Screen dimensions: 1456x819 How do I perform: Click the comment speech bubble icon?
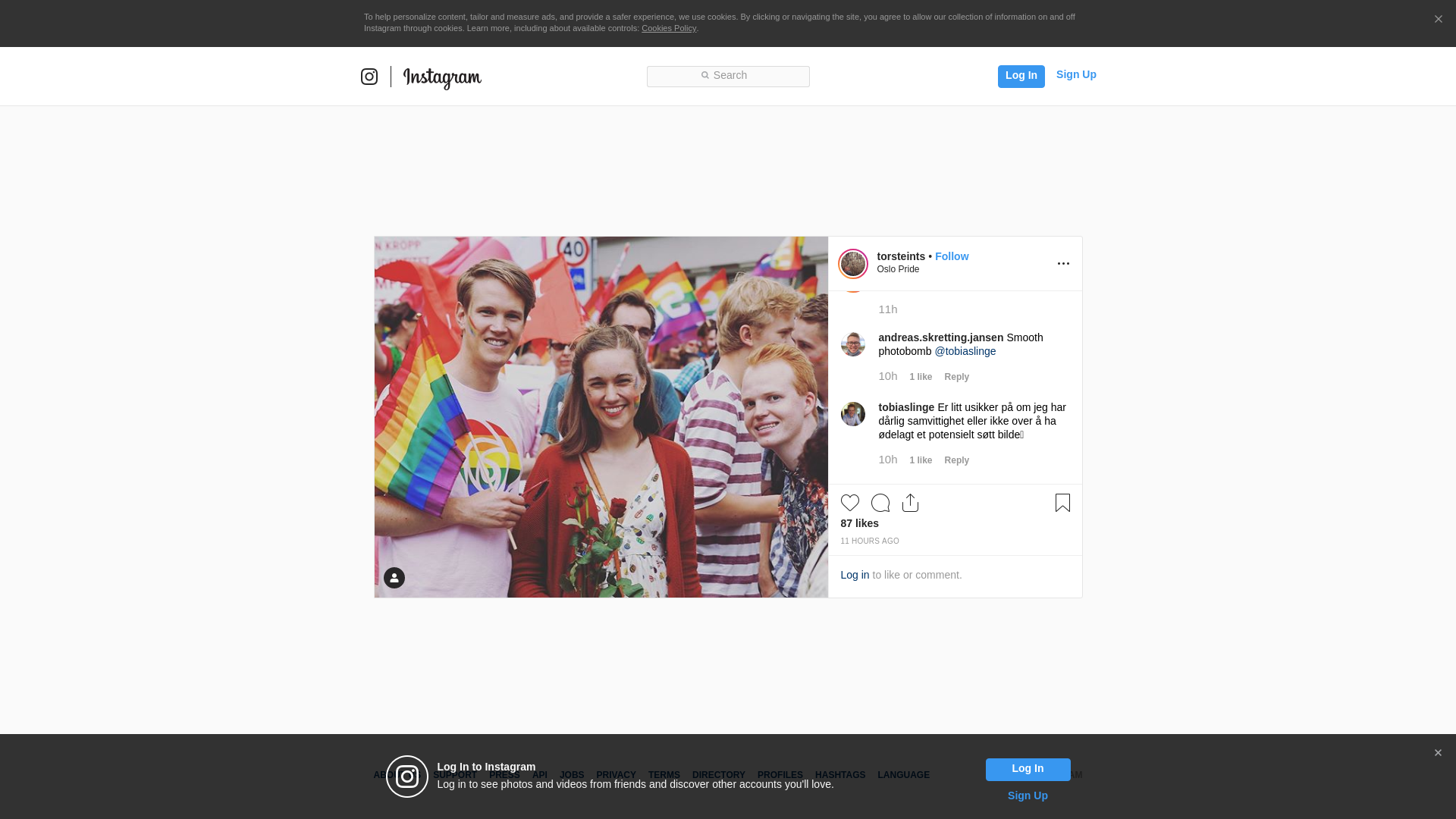click(880, 503)
